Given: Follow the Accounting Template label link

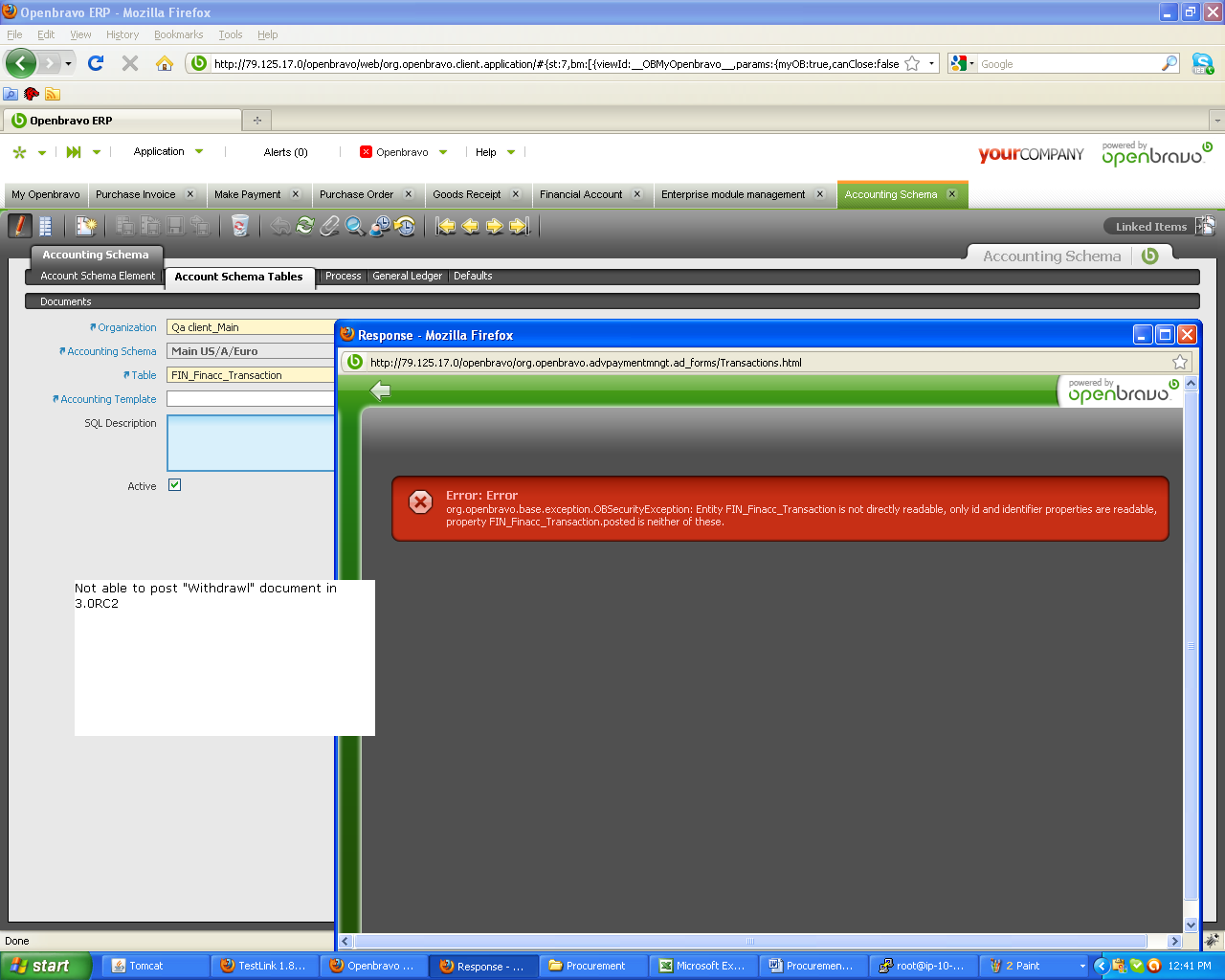Looking at the screenshot, I should (x=108, y=399).
